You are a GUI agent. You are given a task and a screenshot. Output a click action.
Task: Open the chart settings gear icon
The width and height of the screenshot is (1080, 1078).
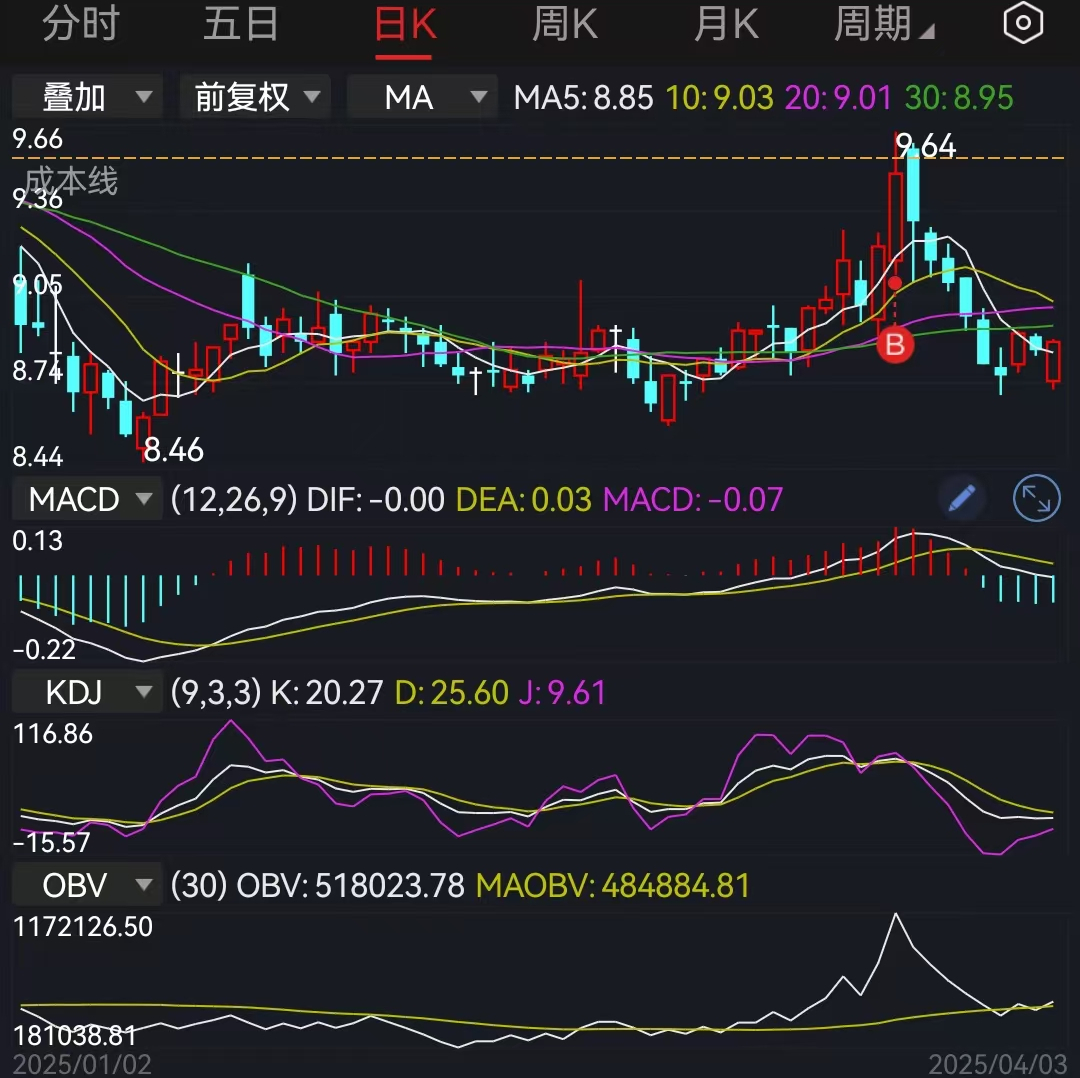coord(1023,22)
